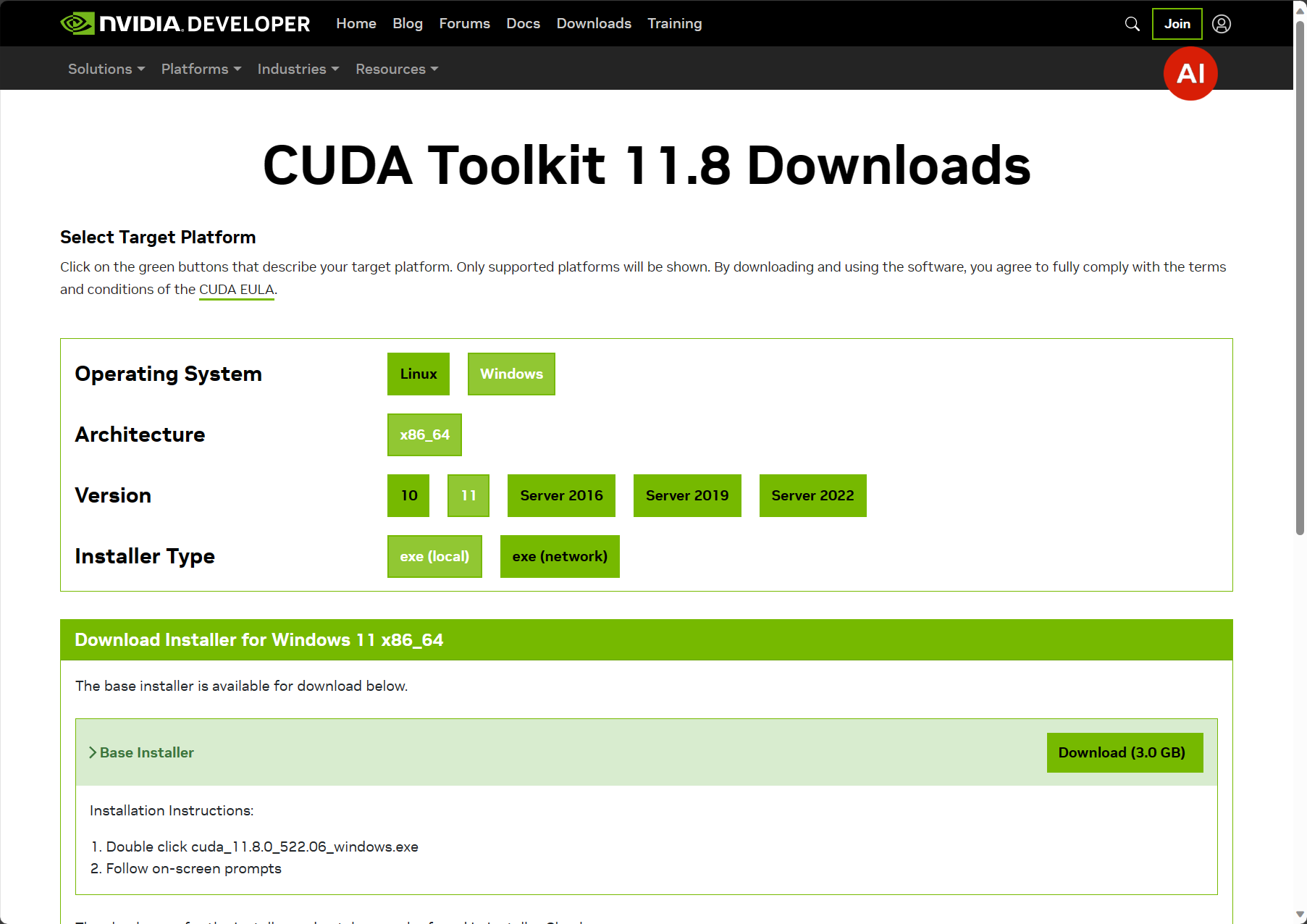Open the user account profile icon

coord(1222,24)
